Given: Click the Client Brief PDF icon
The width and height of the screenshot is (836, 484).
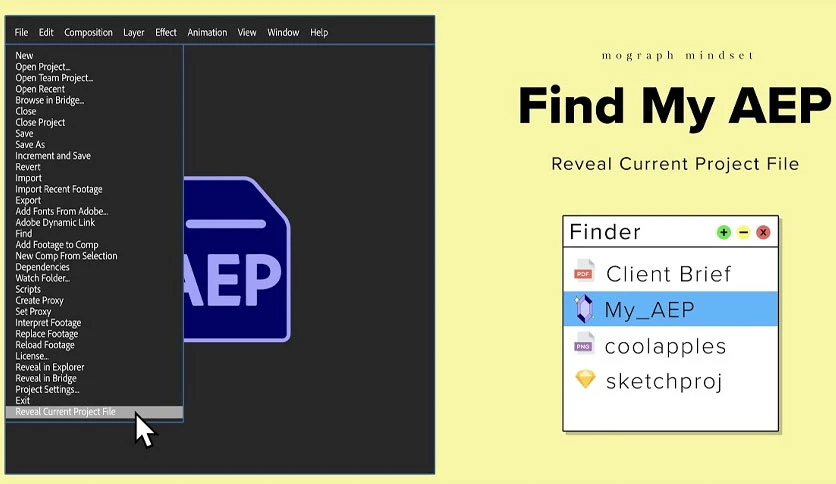Looking at the screenshot, I should click(x=584, y=270).
